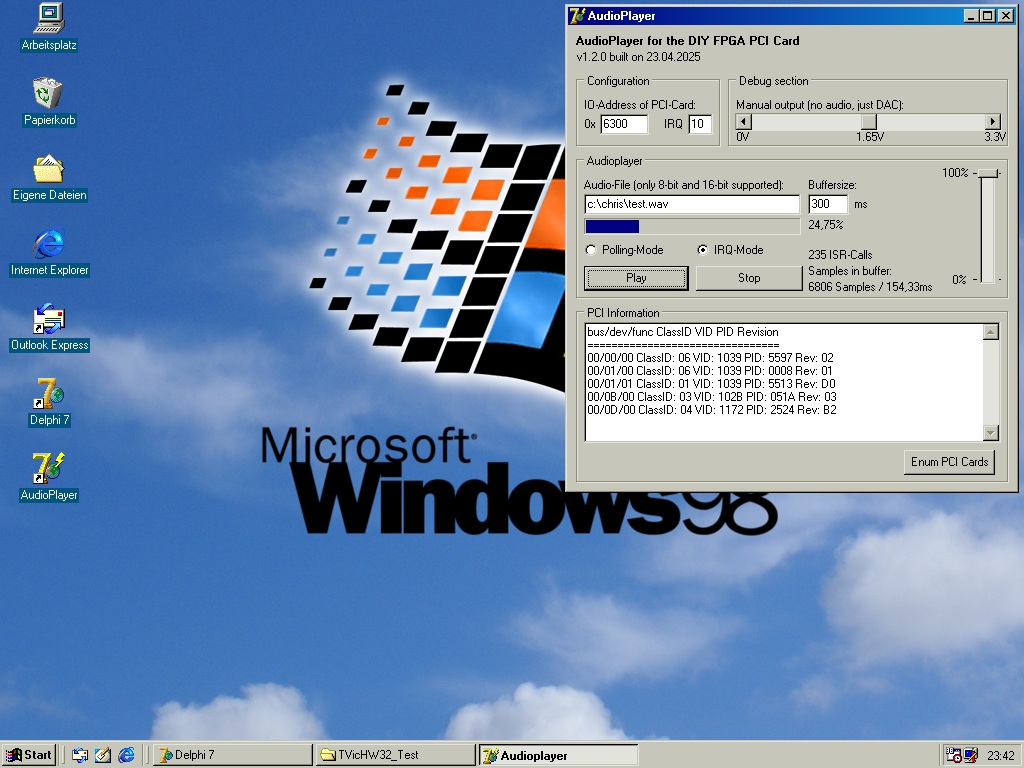Viewport: 1024px width, 768px height.
Task: Select the Delphi 7 desktop shortcut
Action: 49,402
